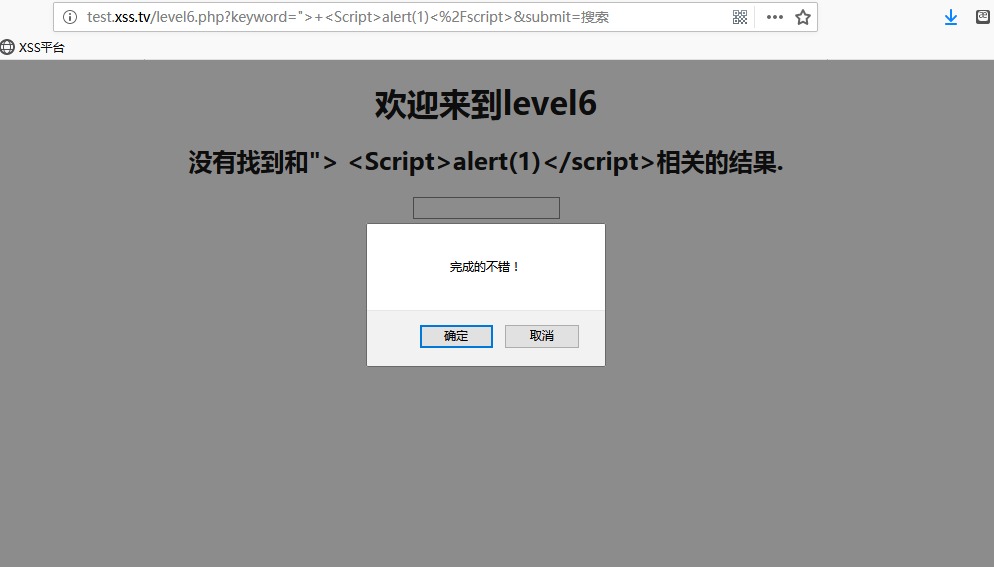Screen dimensions: 994x567
Task: Click the gray footer area of the dialog
Action: click(390, 338)
